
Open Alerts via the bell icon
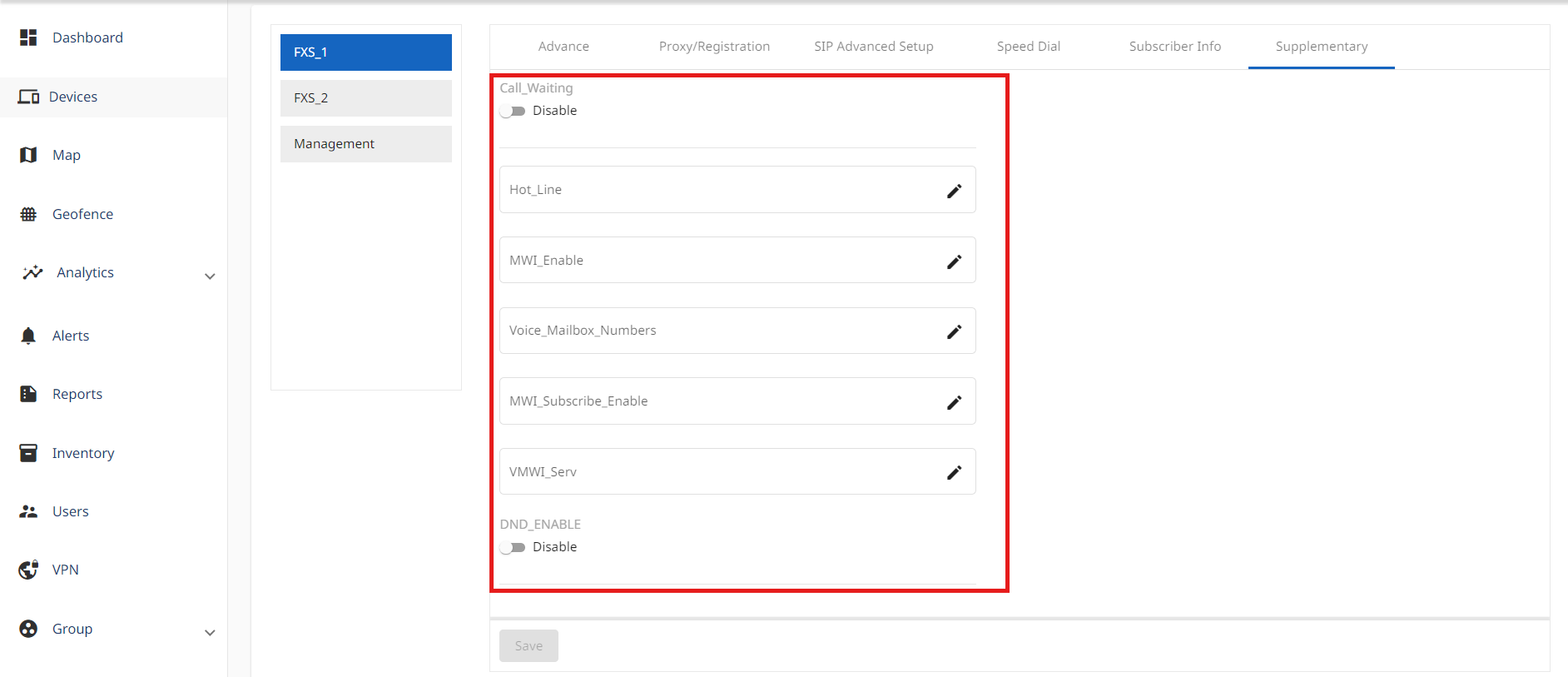(x=28, y=336)
